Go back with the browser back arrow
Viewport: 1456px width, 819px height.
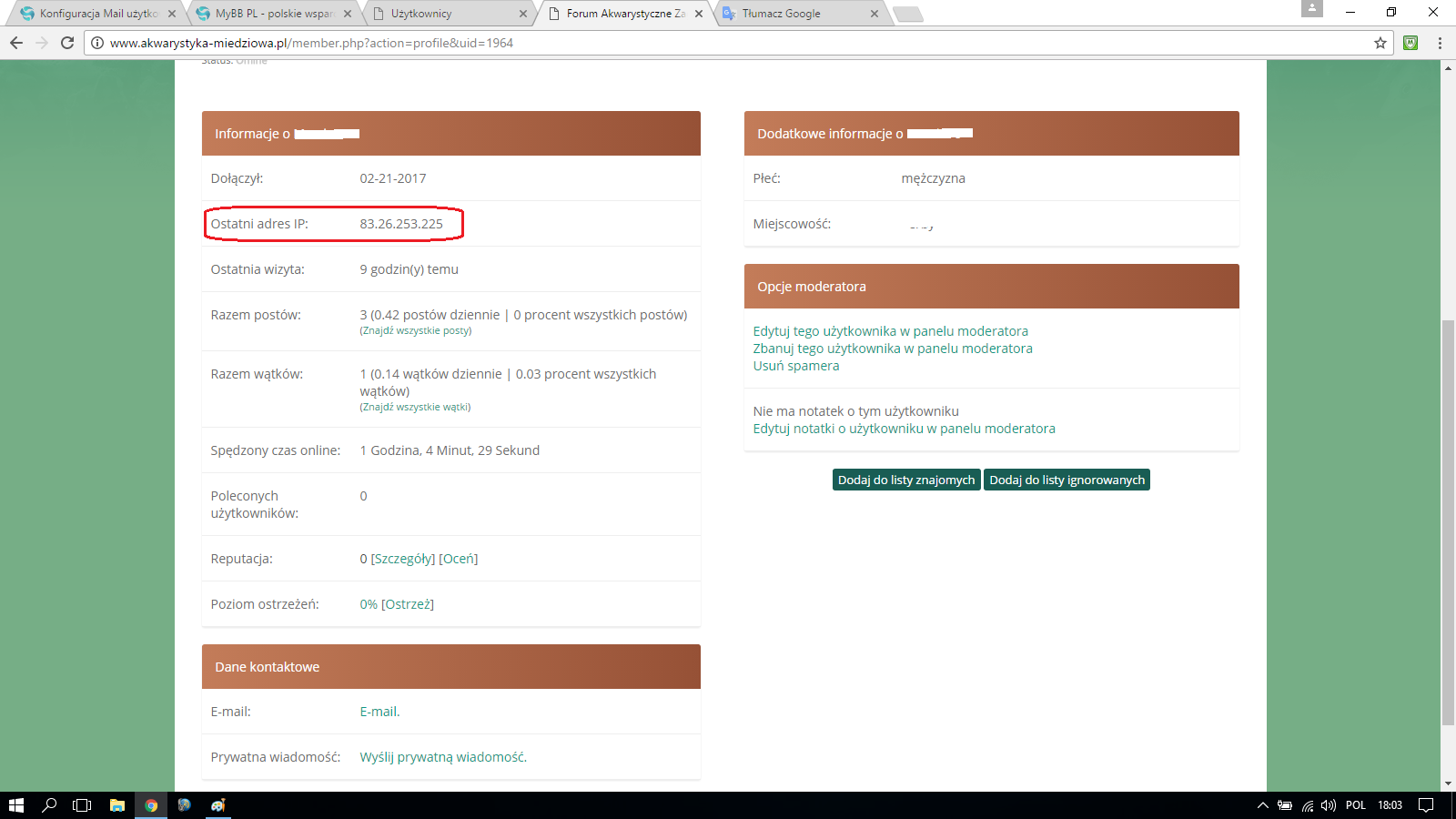pyautogui.click(x=15, y=43)
